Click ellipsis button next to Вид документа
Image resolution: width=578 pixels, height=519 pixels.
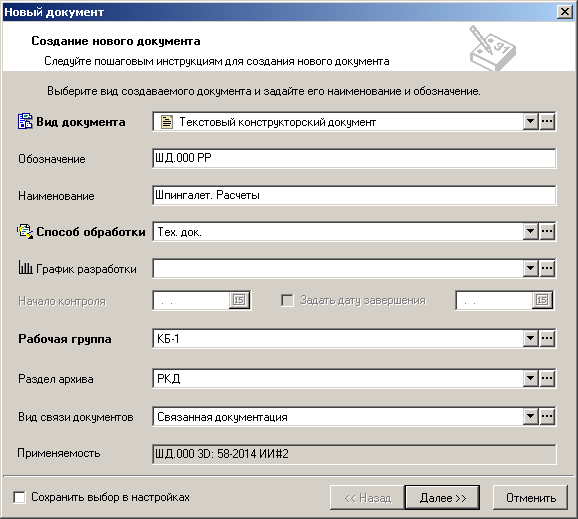547,121
